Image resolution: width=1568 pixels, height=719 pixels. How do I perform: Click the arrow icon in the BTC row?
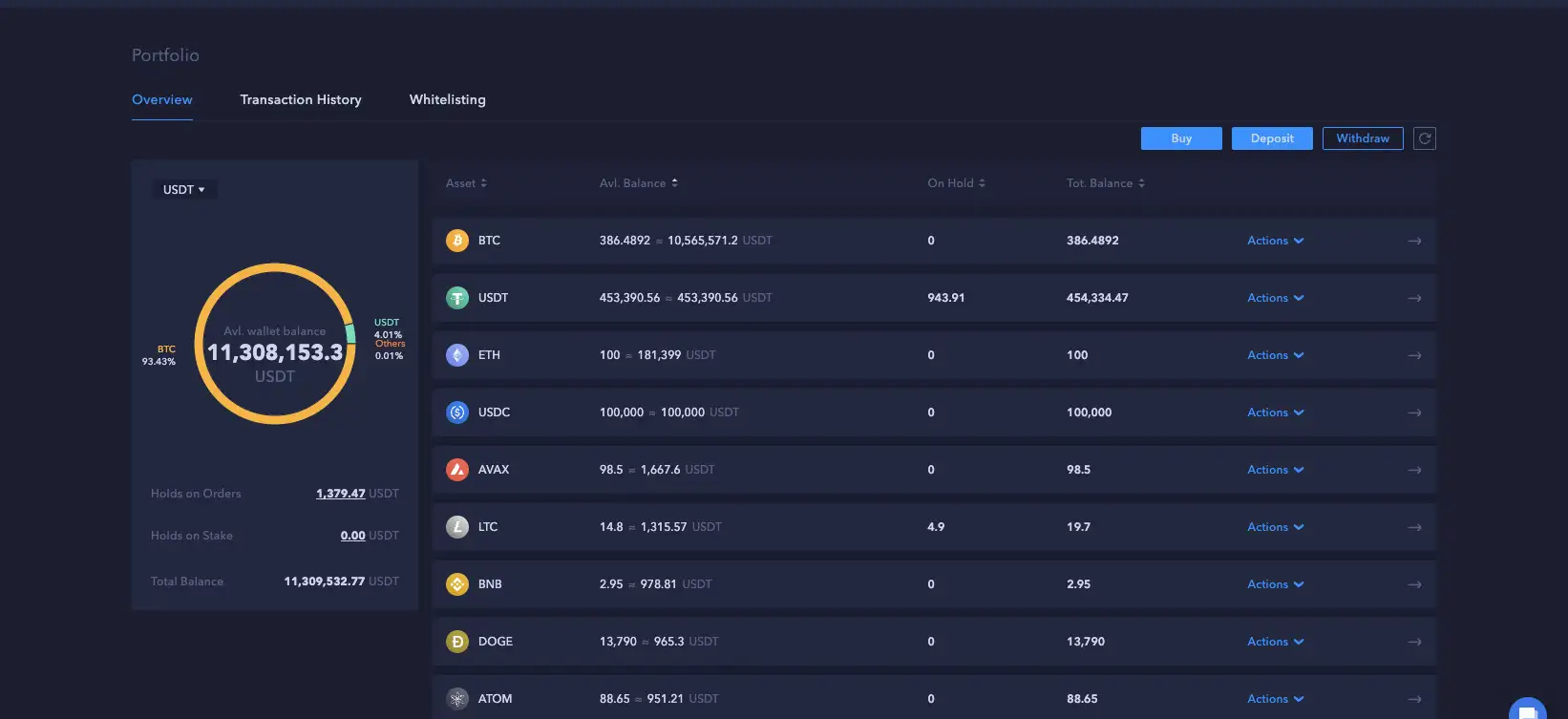[1414, 241]
